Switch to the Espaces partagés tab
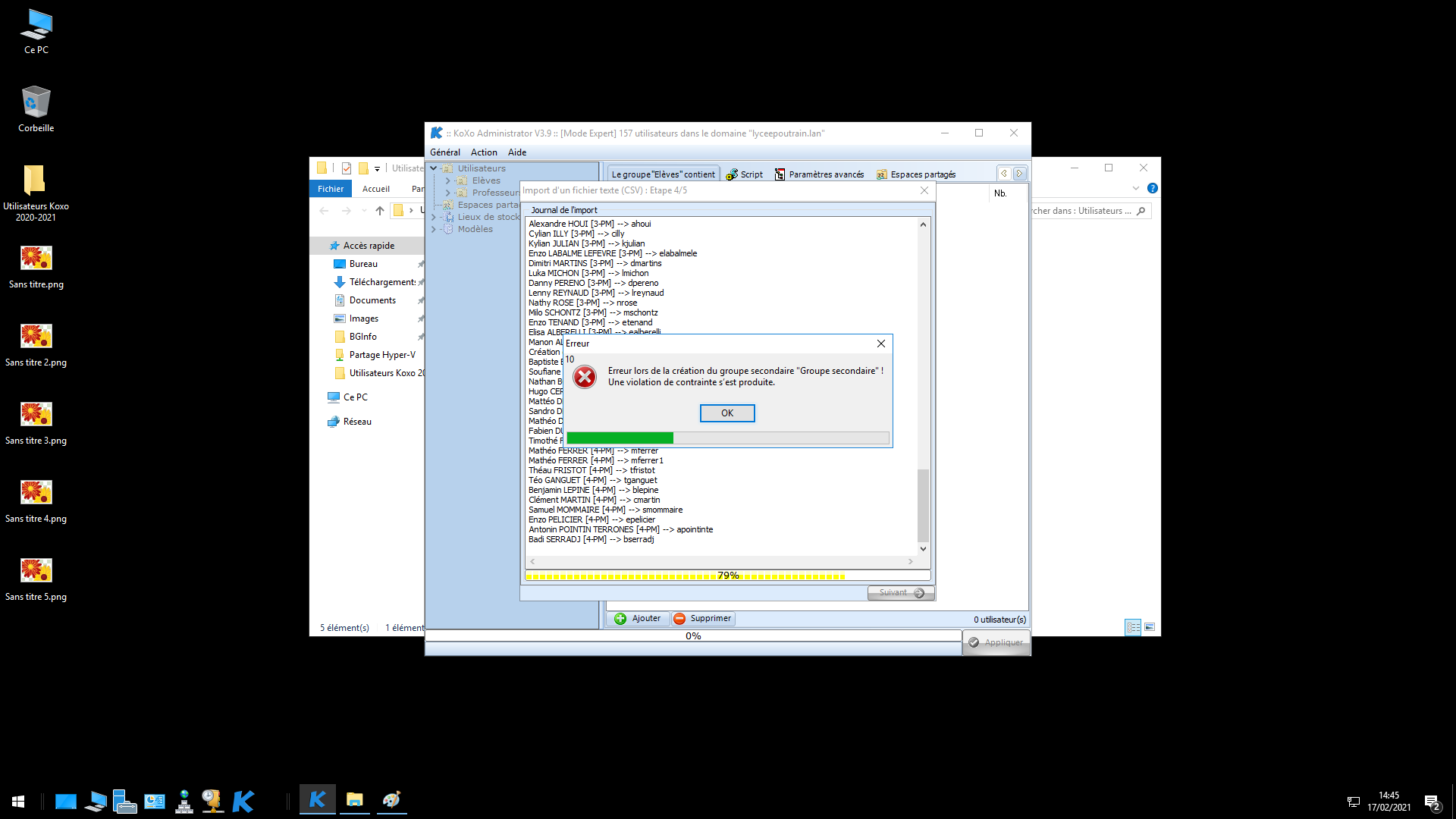The width and height of the screenshot is (1456, 819). [x=915, y=174]
